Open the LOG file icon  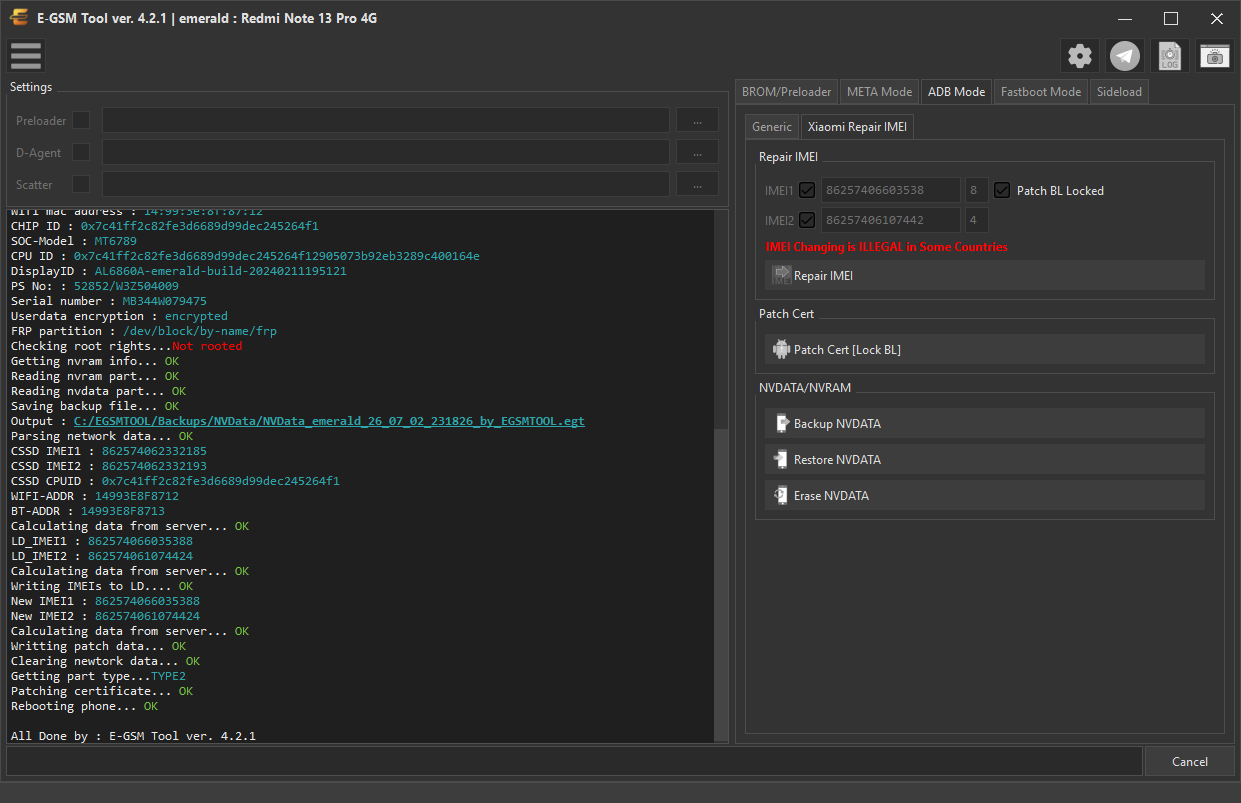coord(1170,56)
